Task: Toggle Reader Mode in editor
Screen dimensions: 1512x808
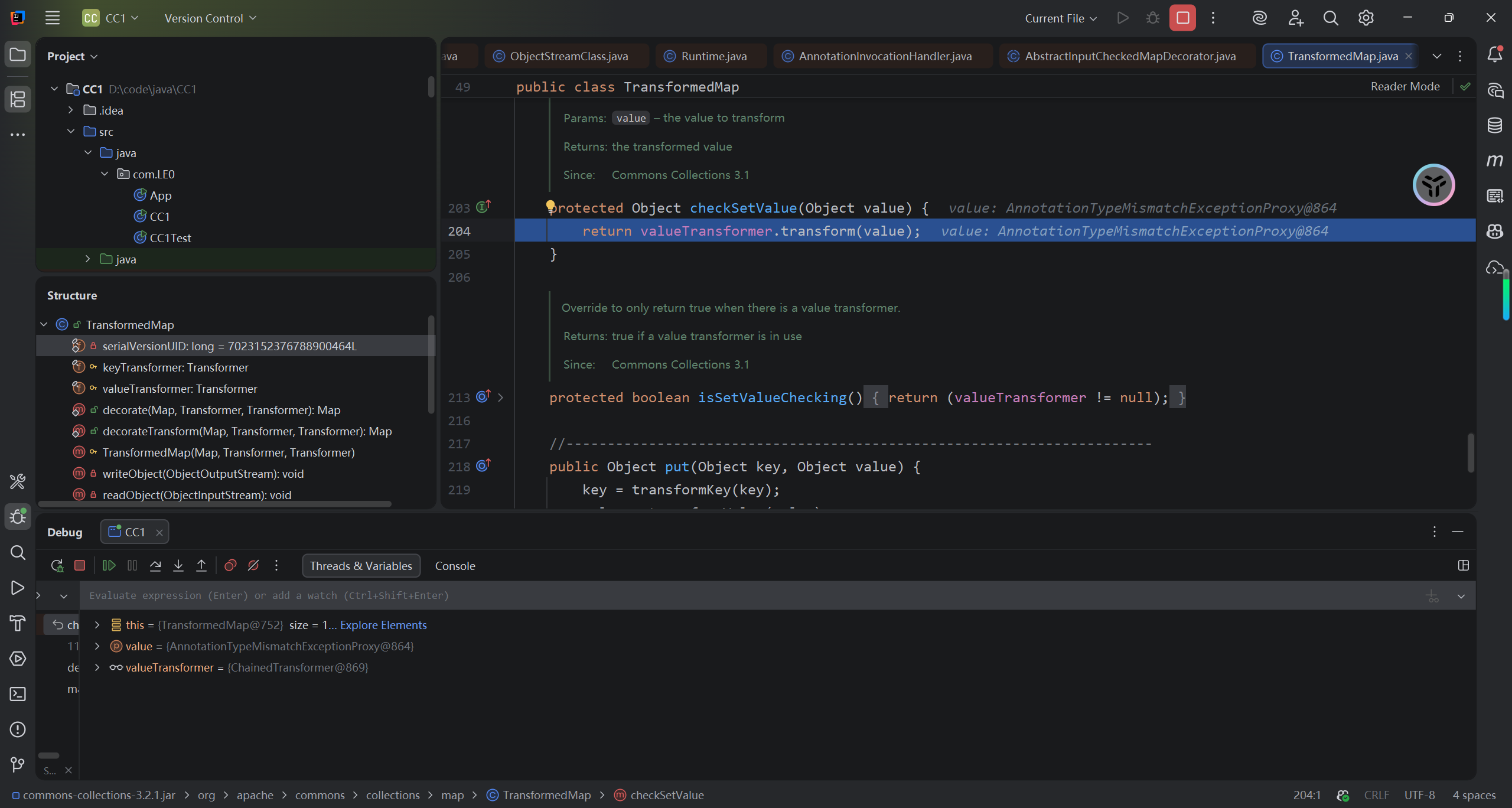Action: coord(1405,87)
